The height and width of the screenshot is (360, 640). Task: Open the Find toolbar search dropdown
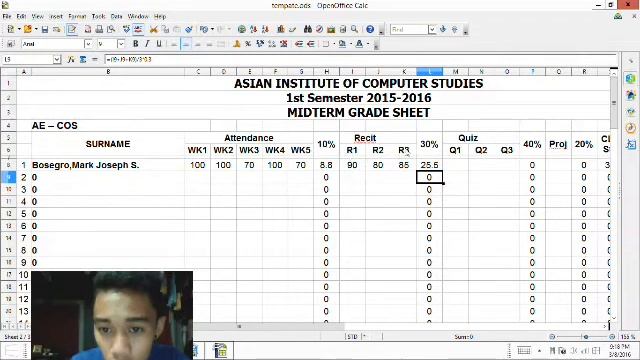[x=432, y=29]
